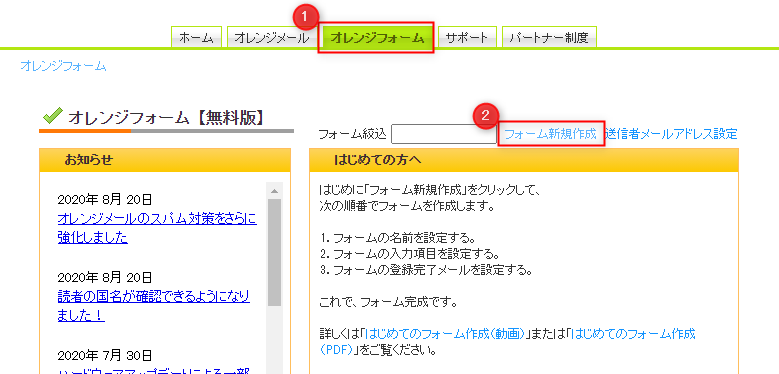Select the オレンジフォーム tab

[x=377, y=37]
